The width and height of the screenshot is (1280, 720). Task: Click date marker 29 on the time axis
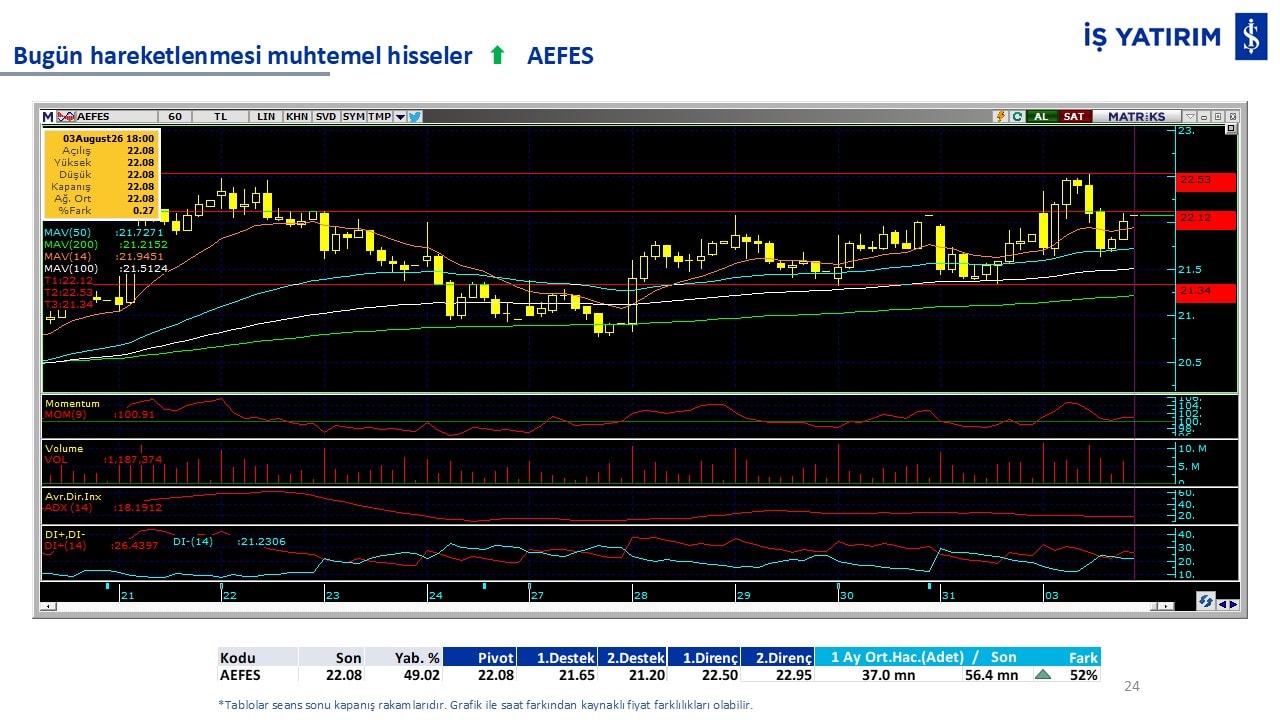click(743, 595)
